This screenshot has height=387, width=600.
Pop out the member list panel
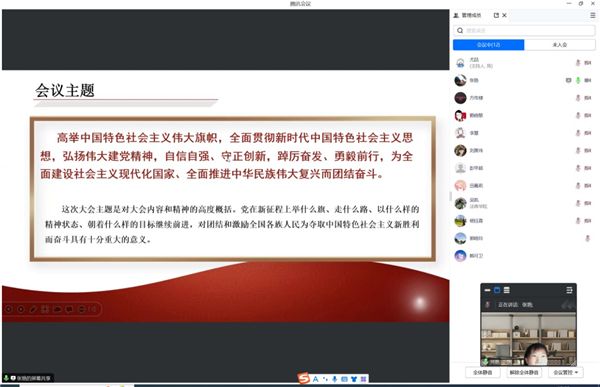click(496, 15)
